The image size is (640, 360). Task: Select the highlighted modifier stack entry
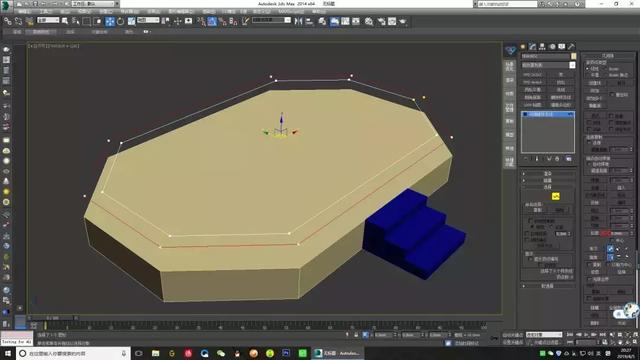click(548, 114)
